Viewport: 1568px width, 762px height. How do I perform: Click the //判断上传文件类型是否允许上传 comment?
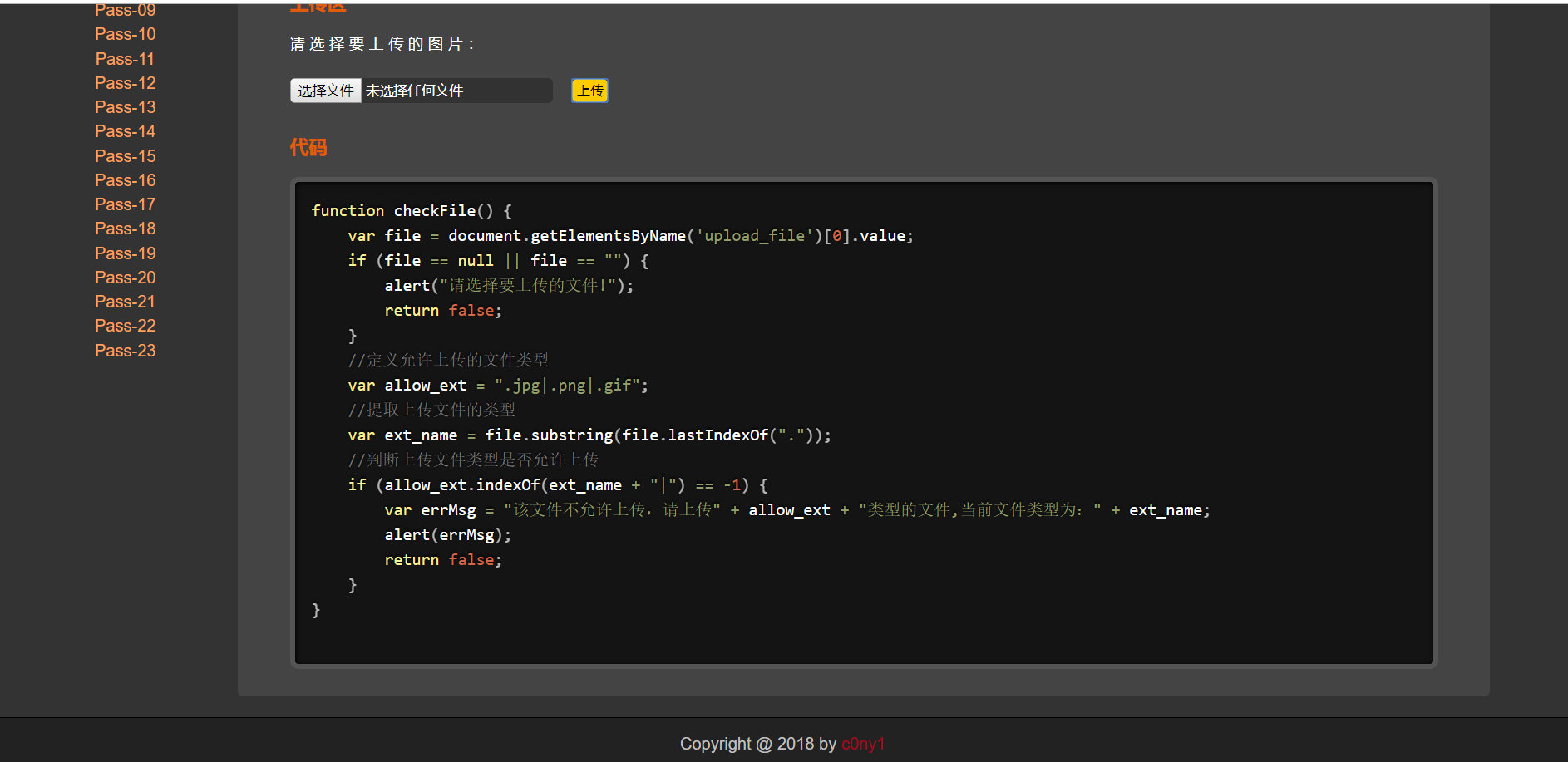tap(473, 460)
